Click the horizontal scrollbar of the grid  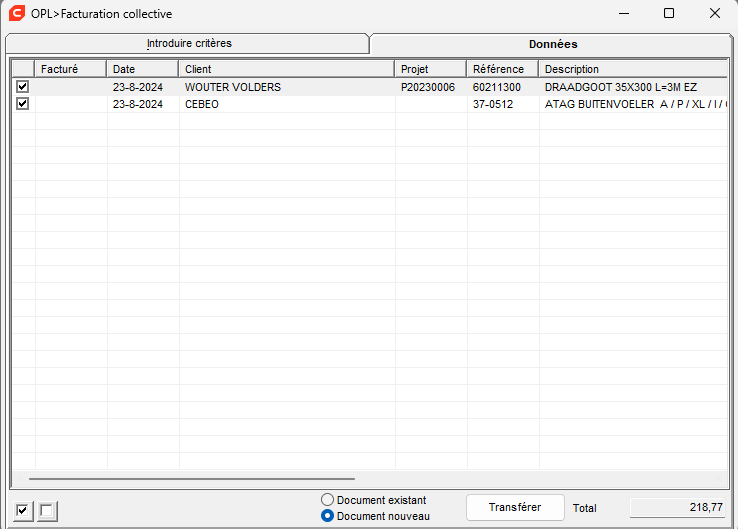192,479
